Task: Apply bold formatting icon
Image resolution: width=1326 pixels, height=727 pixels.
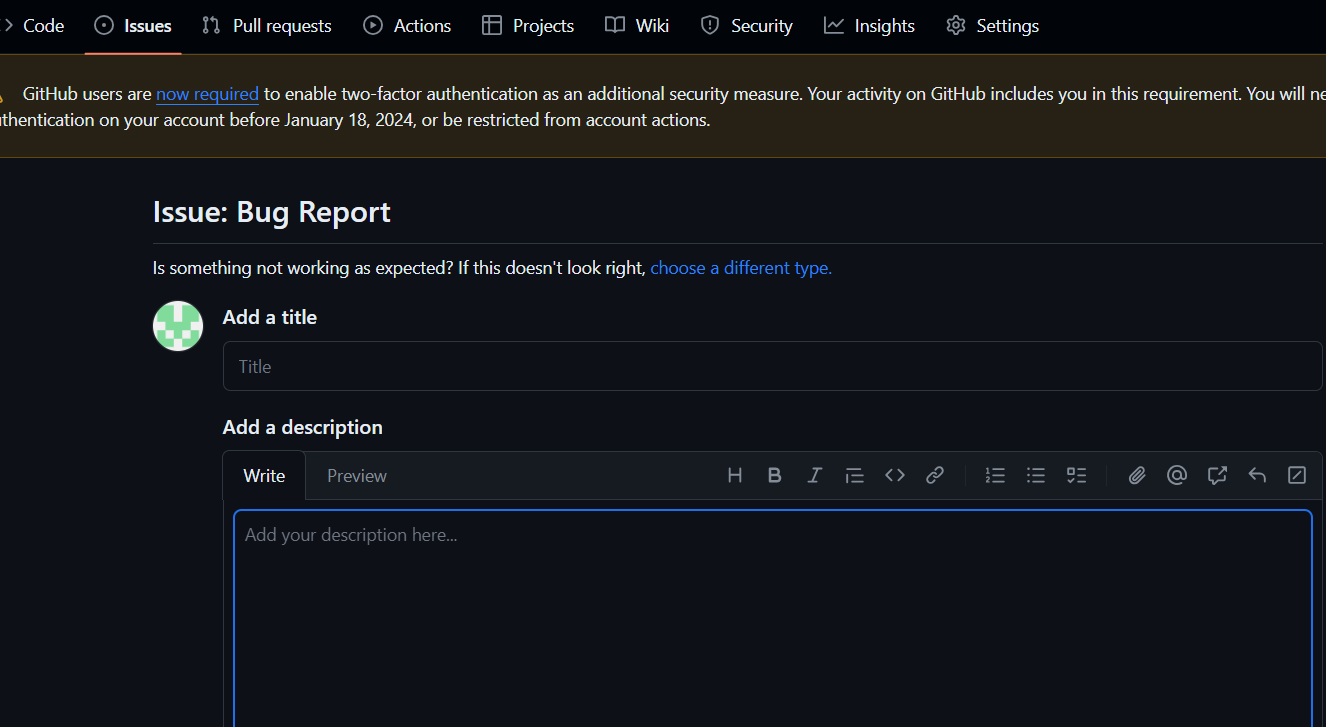Action: 775,476
